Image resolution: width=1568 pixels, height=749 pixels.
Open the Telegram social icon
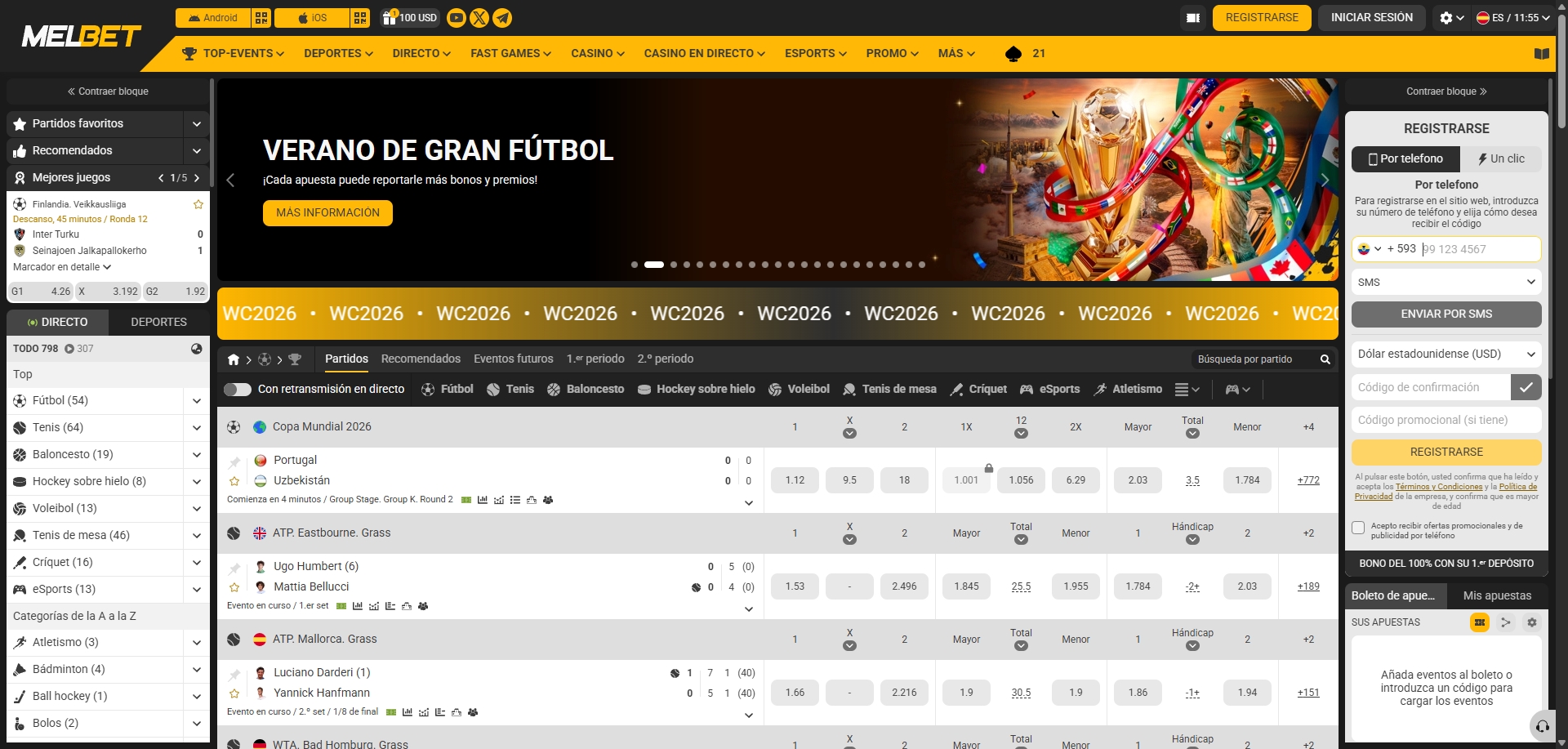(x=502, y=18)
